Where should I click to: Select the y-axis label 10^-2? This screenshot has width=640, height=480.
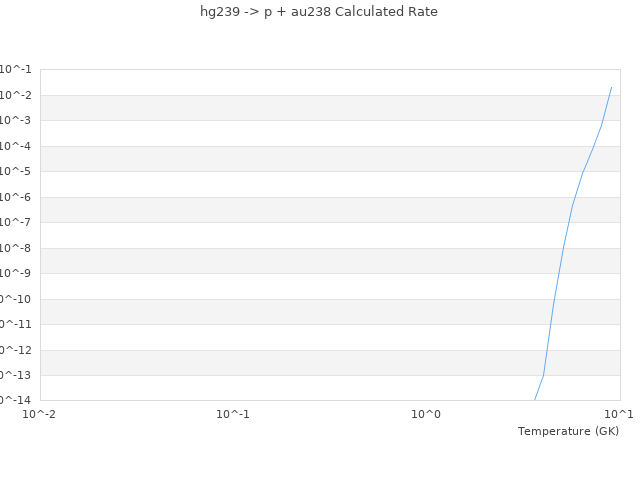[x=15, y=95]
